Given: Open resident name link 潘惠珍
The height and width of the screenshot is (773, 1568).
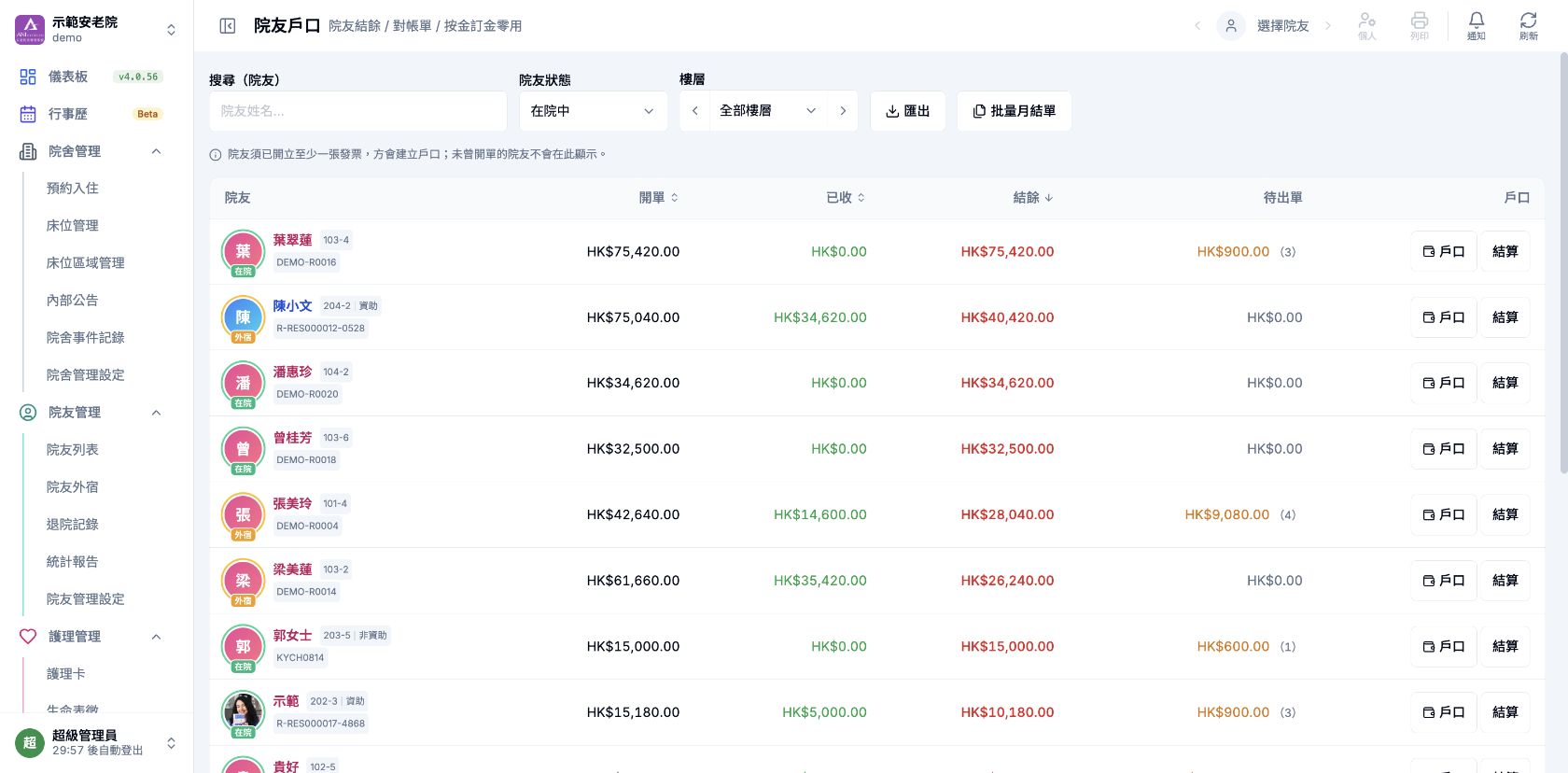Looking at the screenshot, I should point(292,372).
